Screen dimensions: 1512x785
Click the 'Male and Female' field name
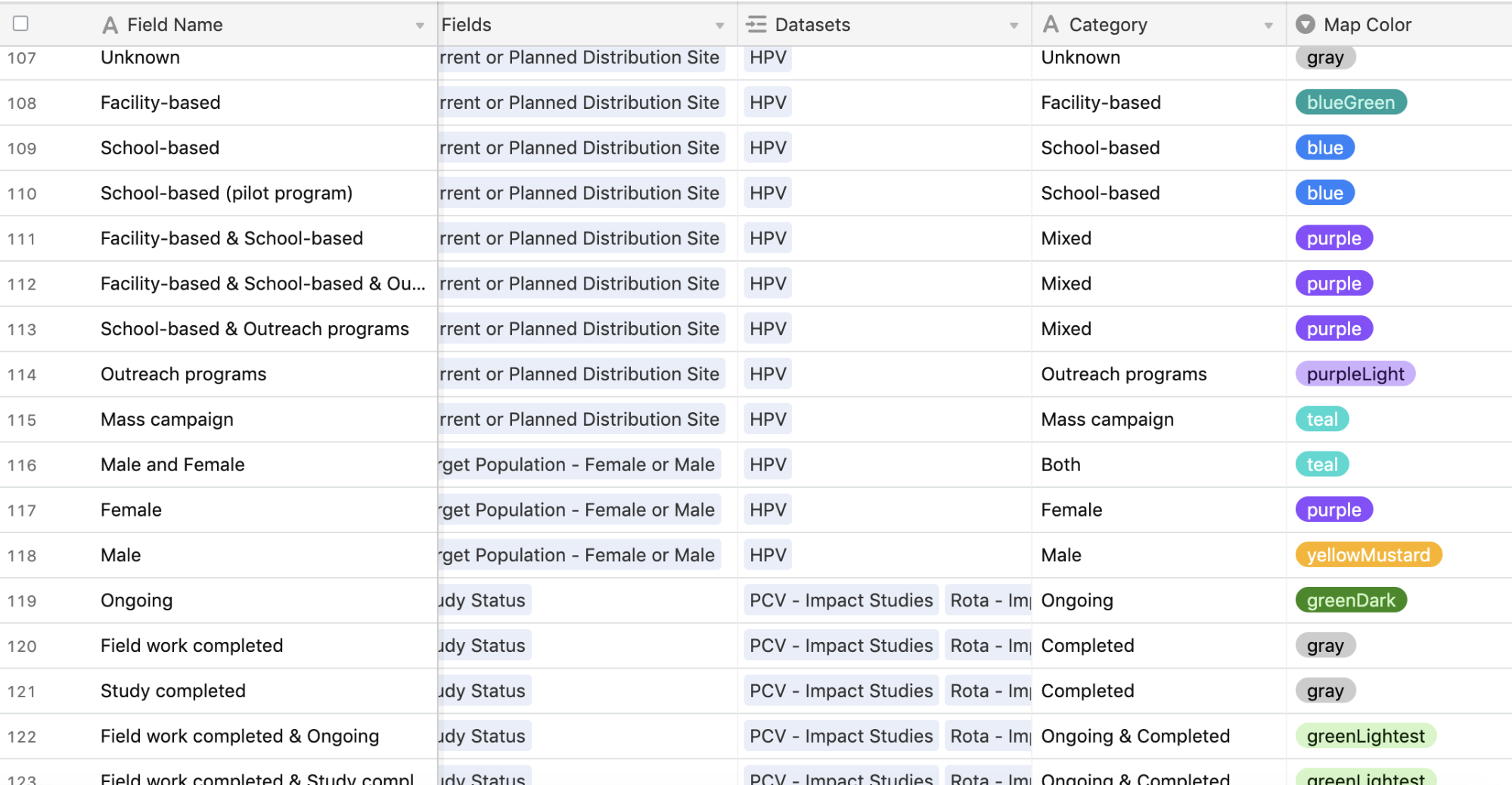172,465
